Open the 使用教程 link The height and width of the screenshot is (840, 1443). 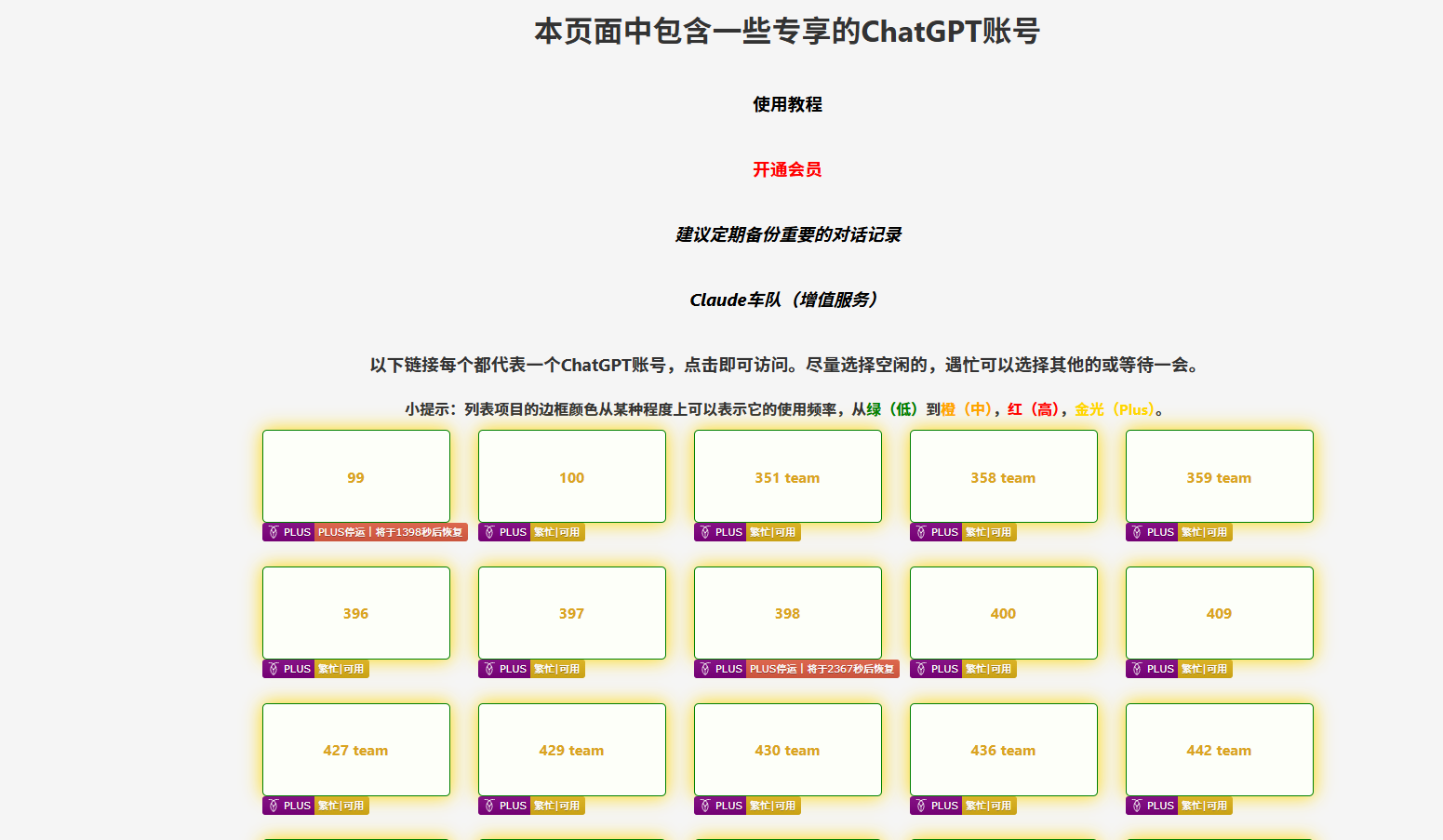pyautogui.click(x=787, y=104)
